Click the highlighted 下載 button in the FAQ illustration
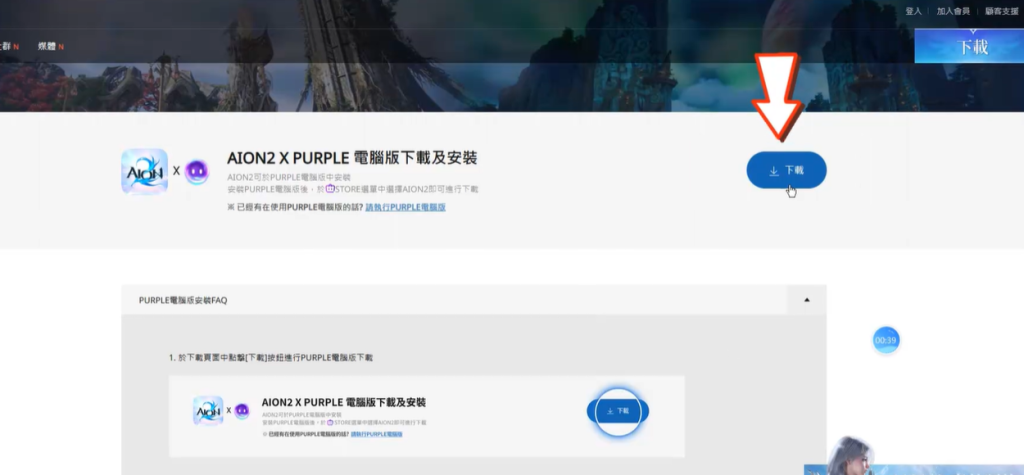The image size is (1024, 475). (x=617, y=411)
